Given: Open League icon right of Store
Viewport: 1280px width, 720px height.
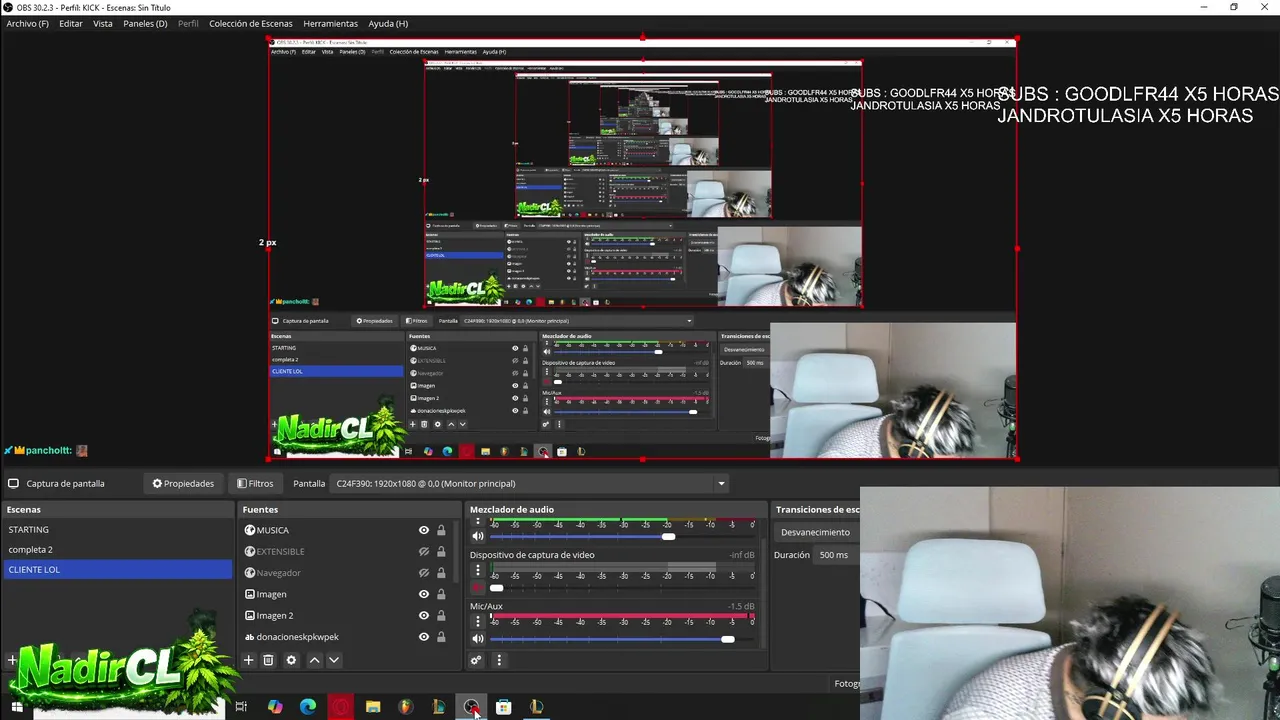Looking at the screenshot, I should 536,707.
